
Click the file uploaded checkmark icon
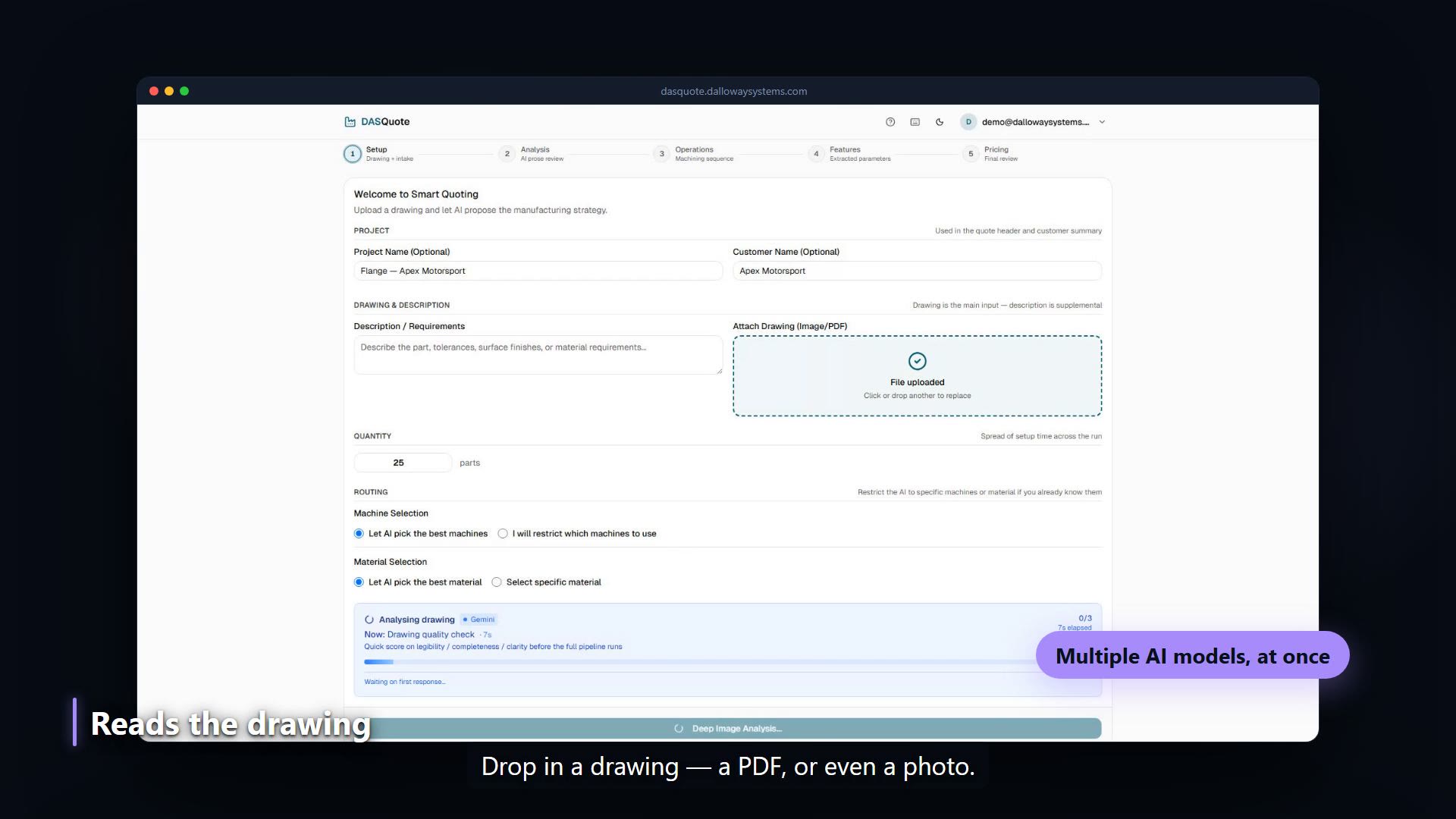(x=917, y=361)
